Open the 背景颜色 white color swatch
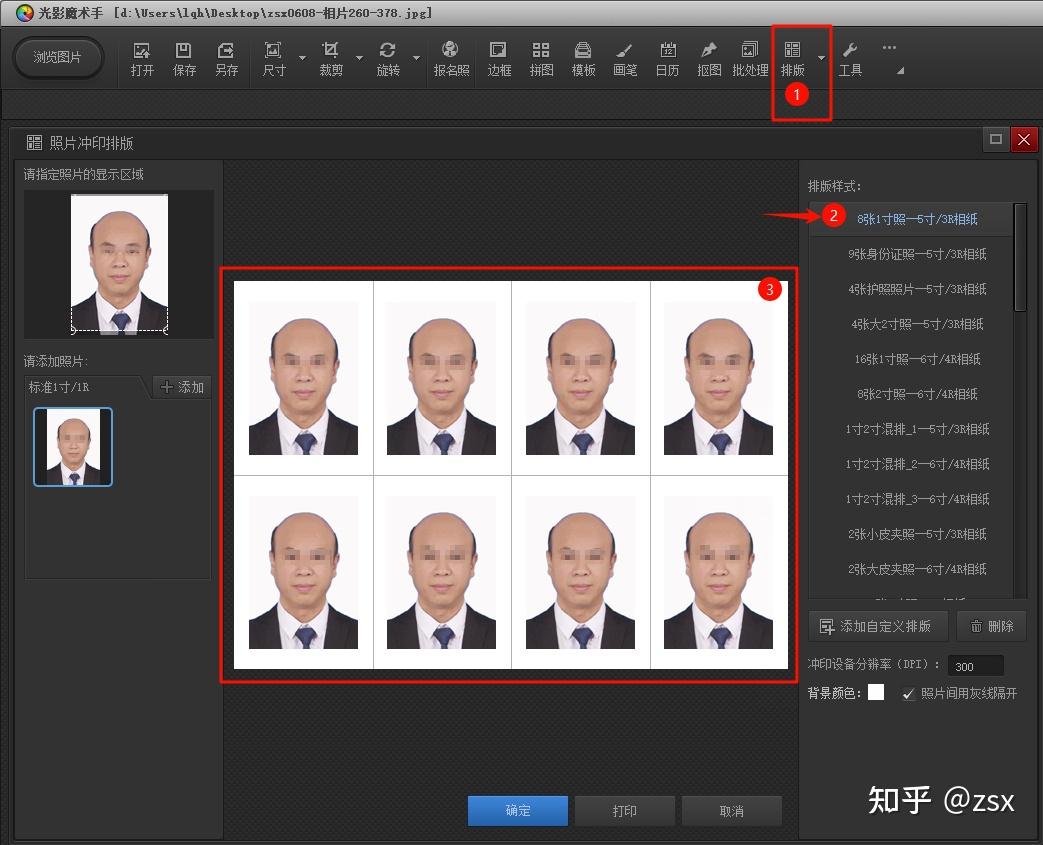Screen dimensions: 1043x845 pyautogui.click(x=876, y=692)
